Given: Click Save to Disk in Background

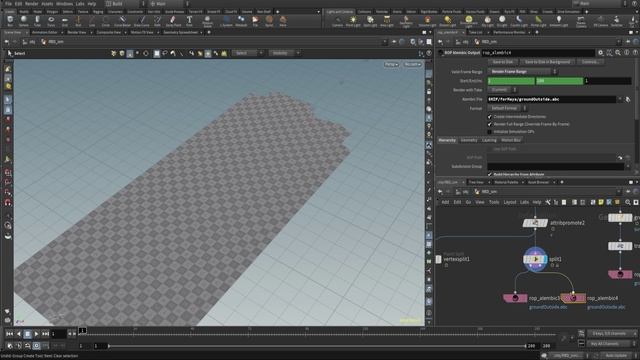Looking at the screenshot, I should (x=547, y=62).
